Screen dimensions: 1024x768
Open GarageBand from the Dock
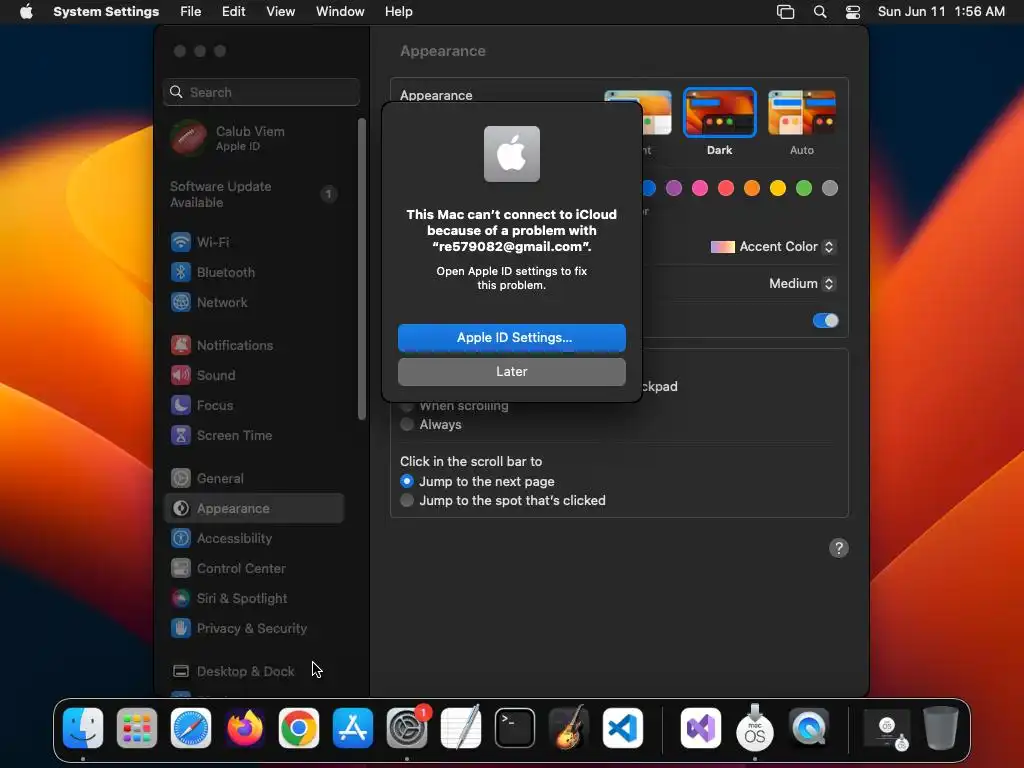569,728
